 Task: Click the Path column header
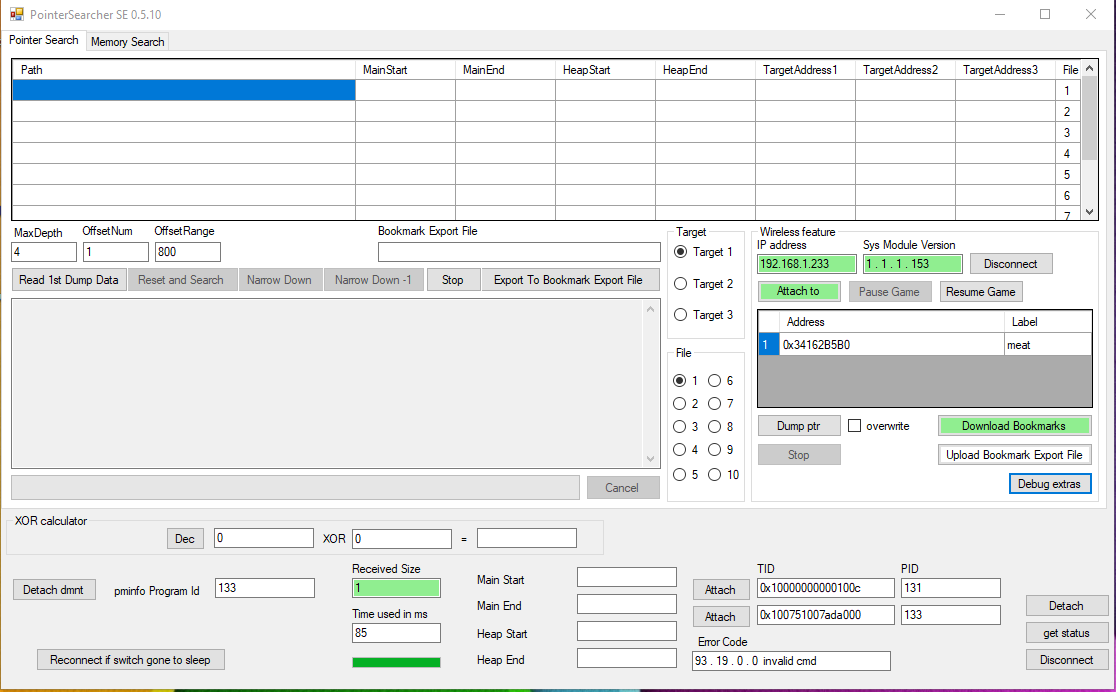pyautogui.click(x=184, y=70)
